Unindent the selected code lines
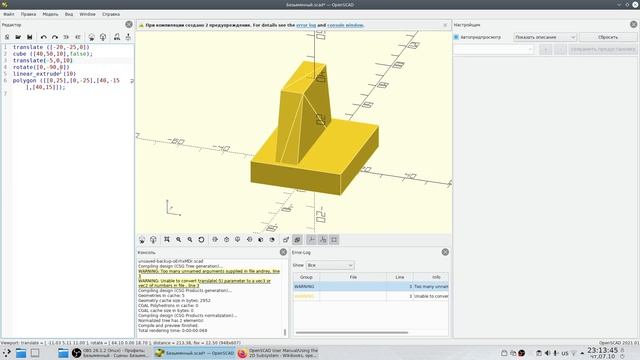 [66, 37]
